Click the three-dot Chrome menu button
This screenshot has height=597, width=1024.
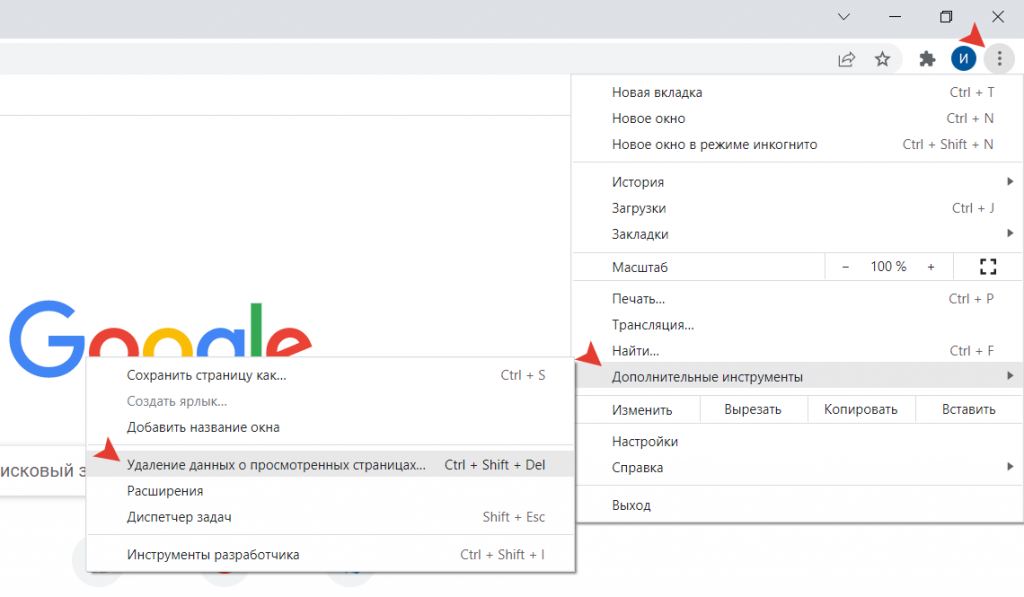pyautogui.click(x=998, y=59)
